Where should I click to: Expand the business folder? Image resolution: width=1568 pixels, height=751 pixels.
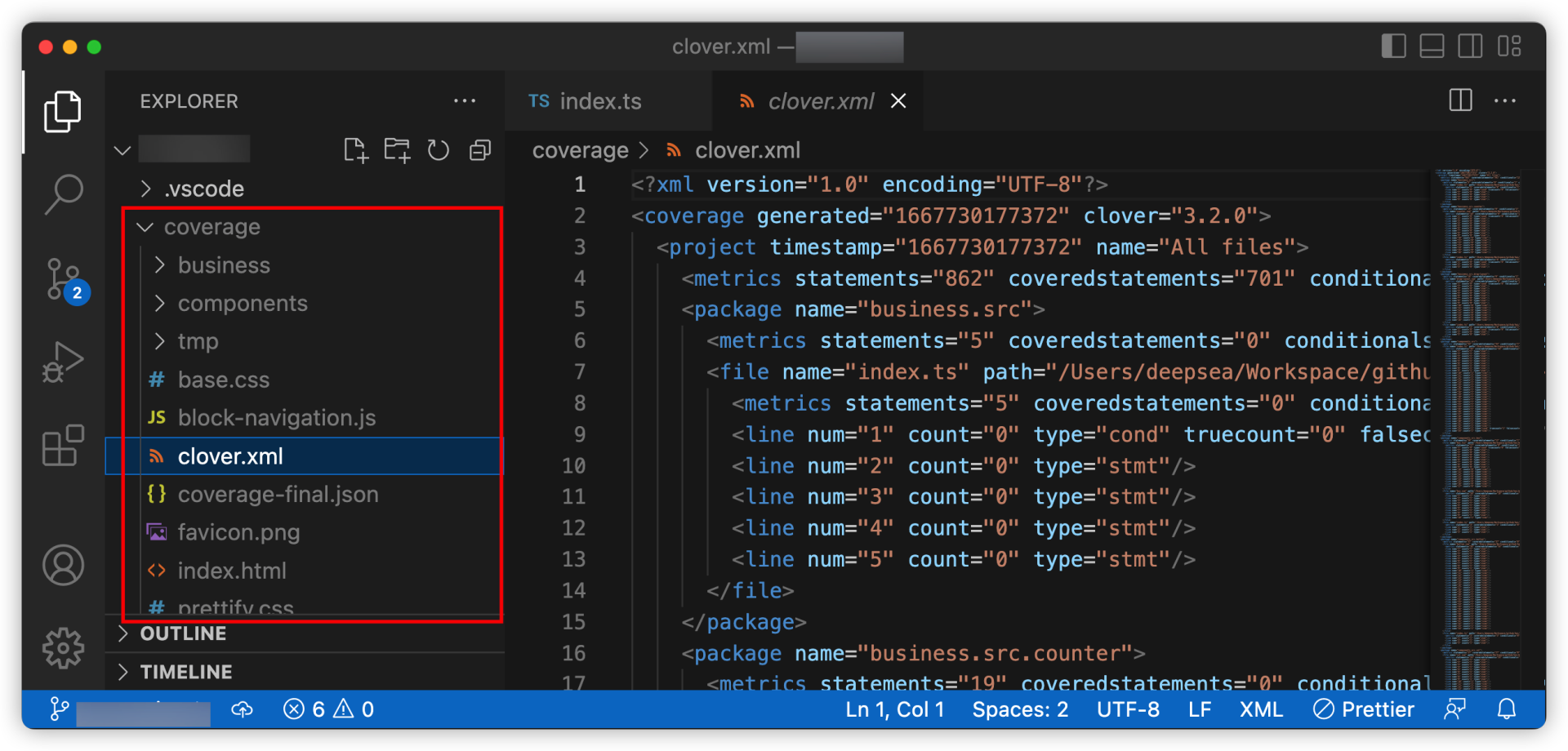click(224, 265)
